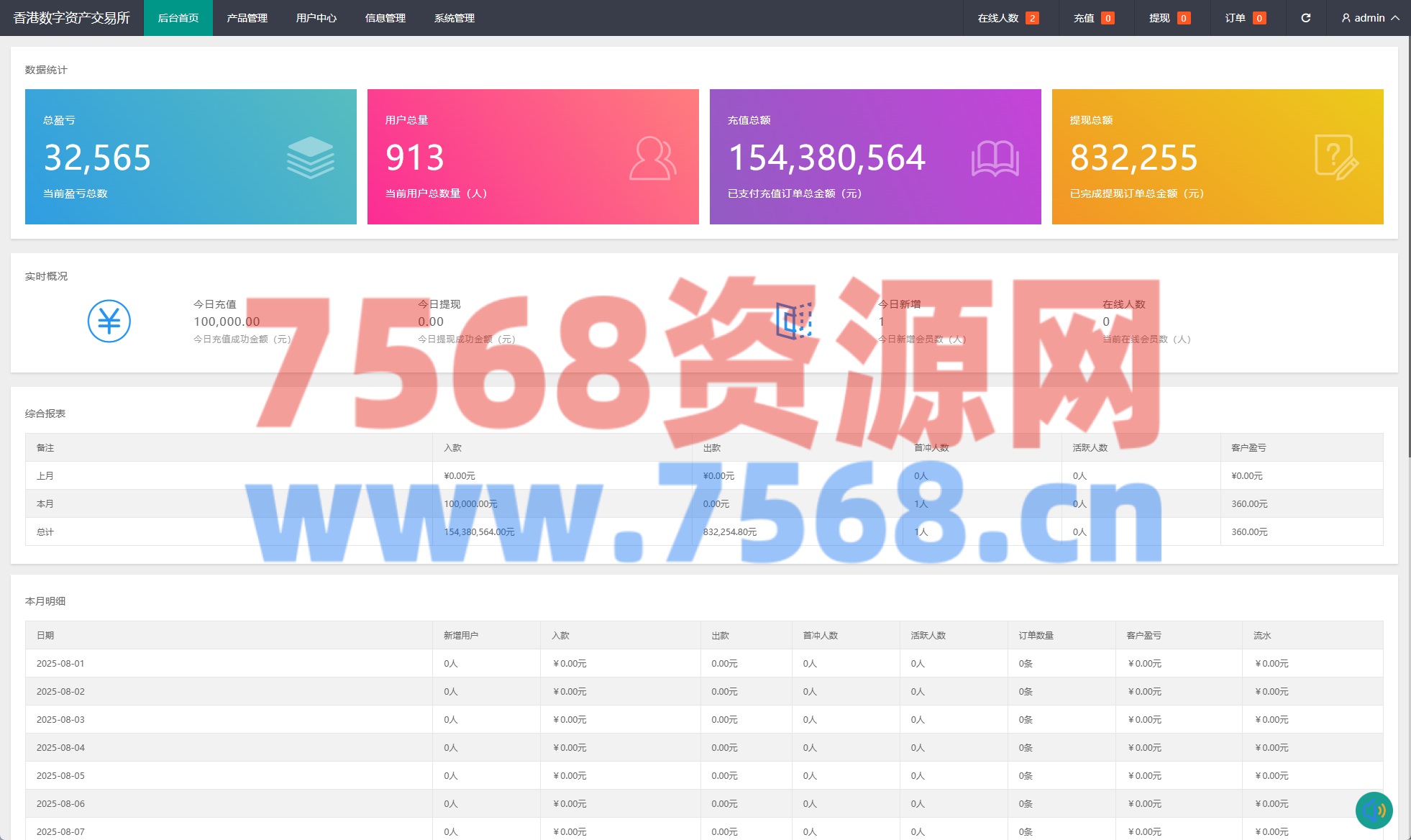Image resolution: width=1411 pixels, height=840 pixels.
Task: Select the 后台首页 tab
Action: point(178,18)
